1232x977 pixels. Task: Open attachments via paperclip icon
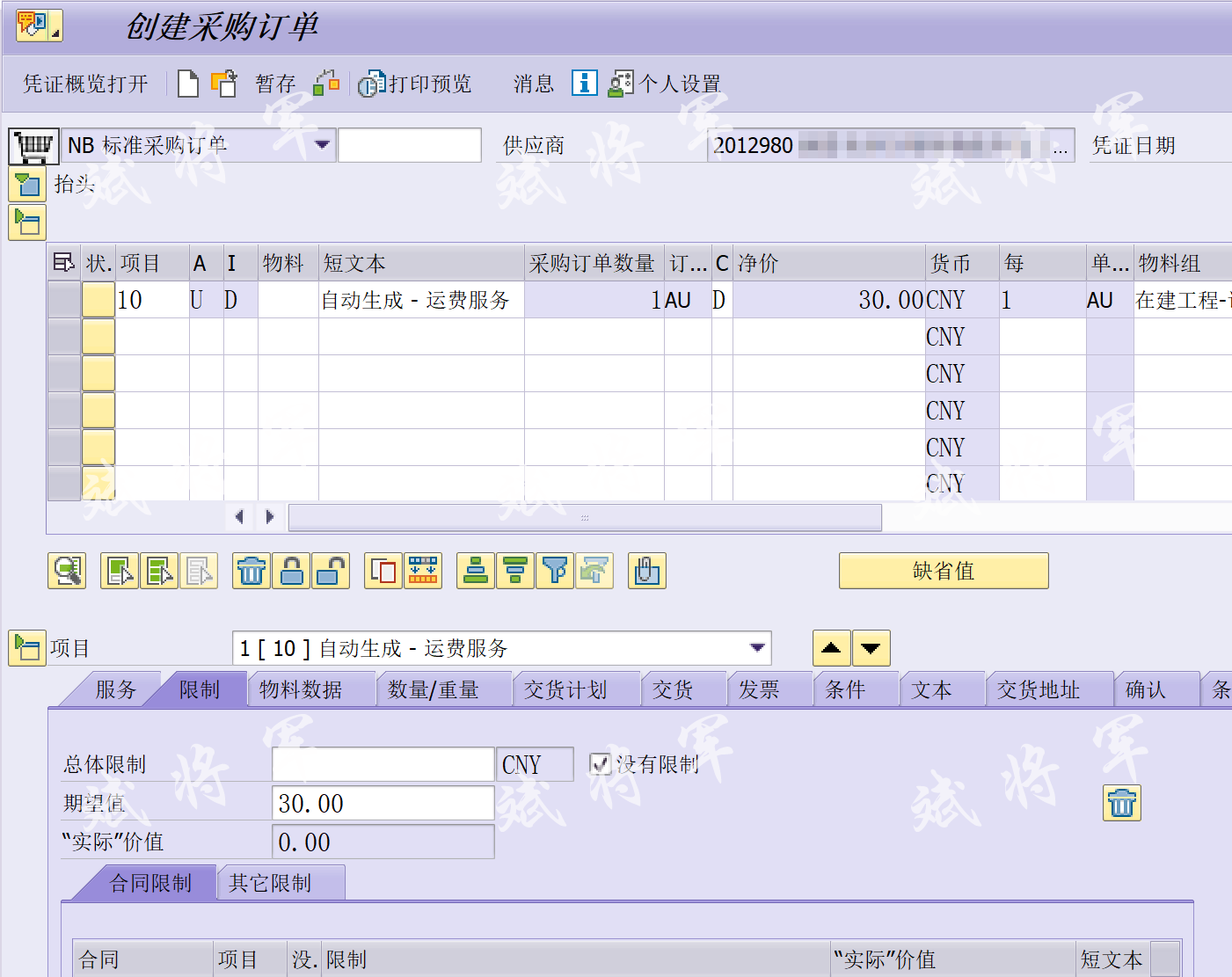click(646, 570)
